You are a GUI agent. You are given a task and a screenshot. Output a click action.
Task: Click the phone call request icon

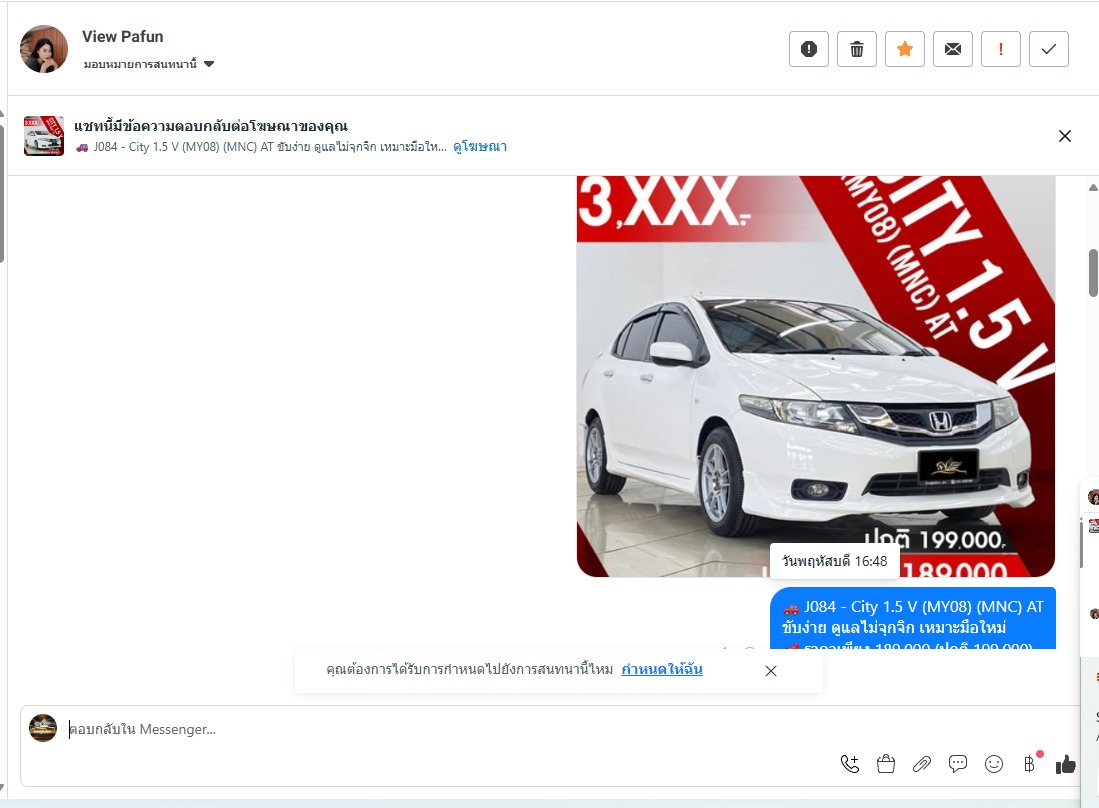[849, 764]
